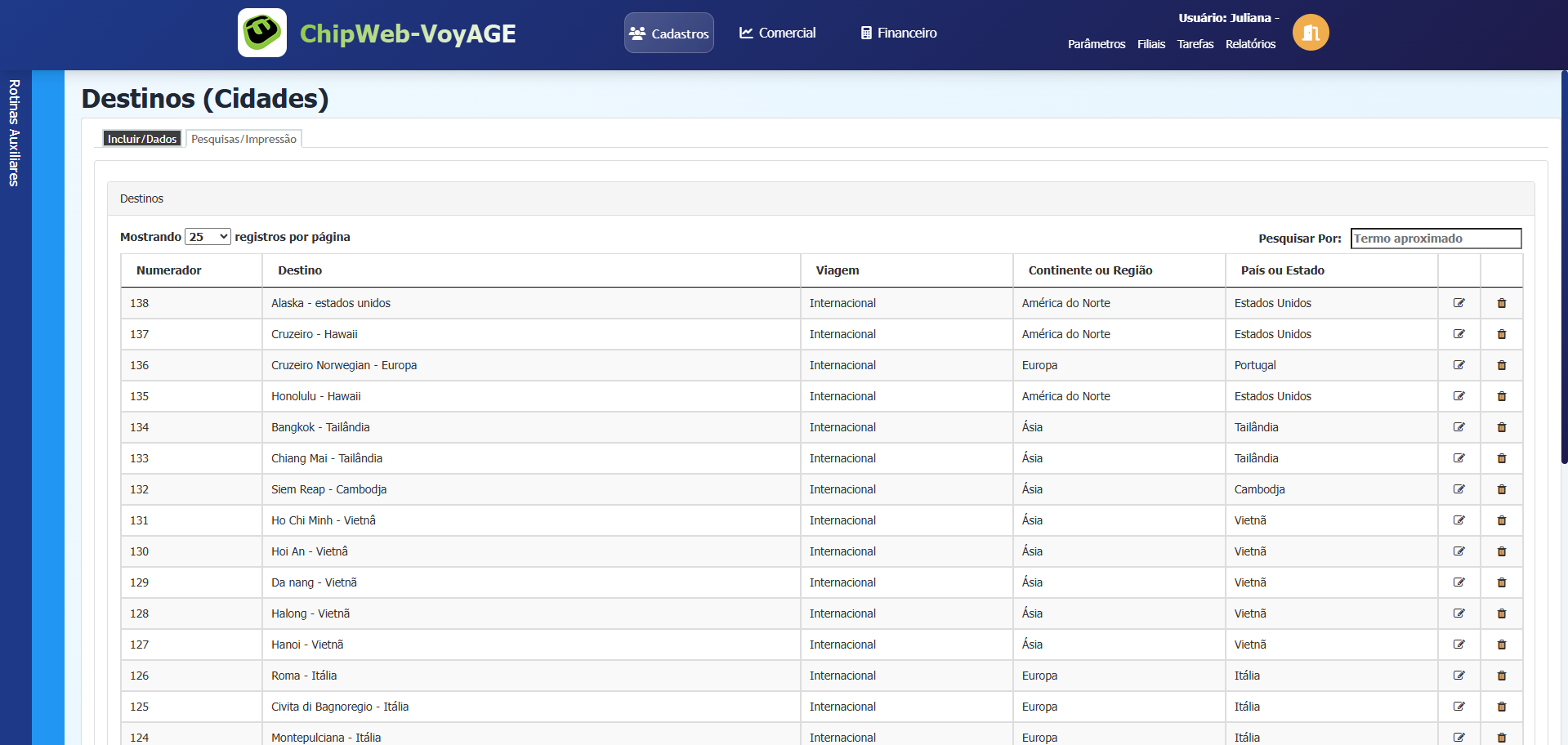
Task: Edit the Alaska - estados unidos record
Action: click(1459, 303)
